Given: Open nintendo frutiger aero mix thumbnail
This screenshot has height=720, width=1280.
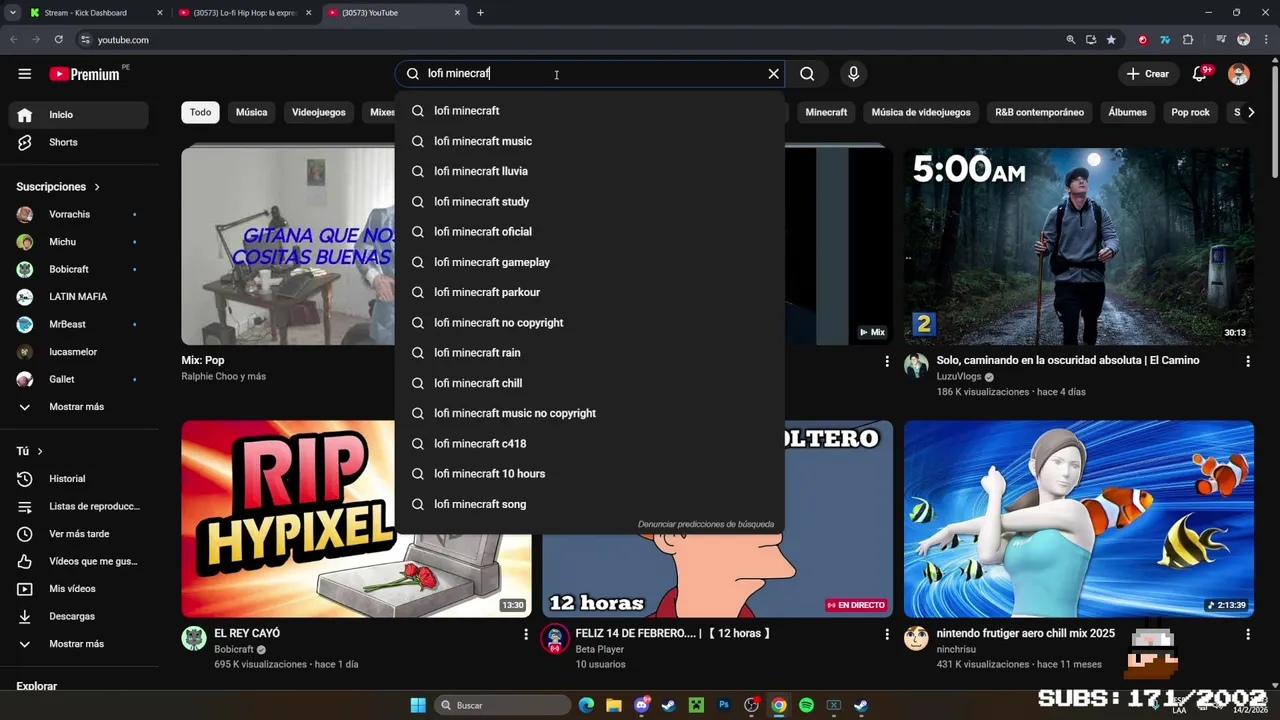Looking at the screenshot, I should click(x=1078, y=519).
